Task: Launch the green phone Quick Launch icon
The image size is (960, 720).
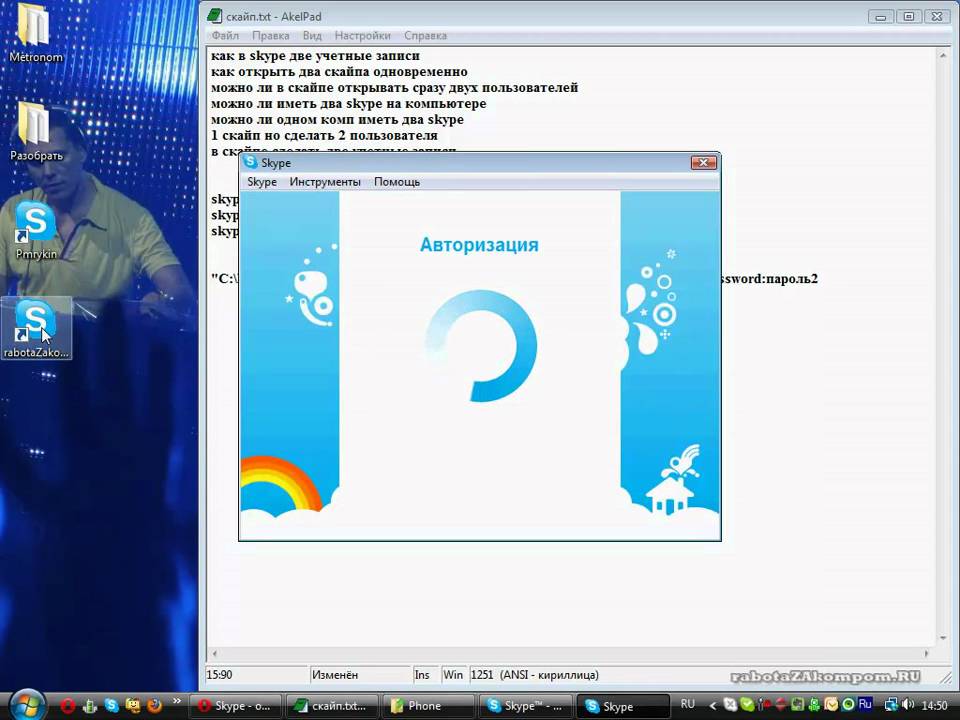Action: 89,706
